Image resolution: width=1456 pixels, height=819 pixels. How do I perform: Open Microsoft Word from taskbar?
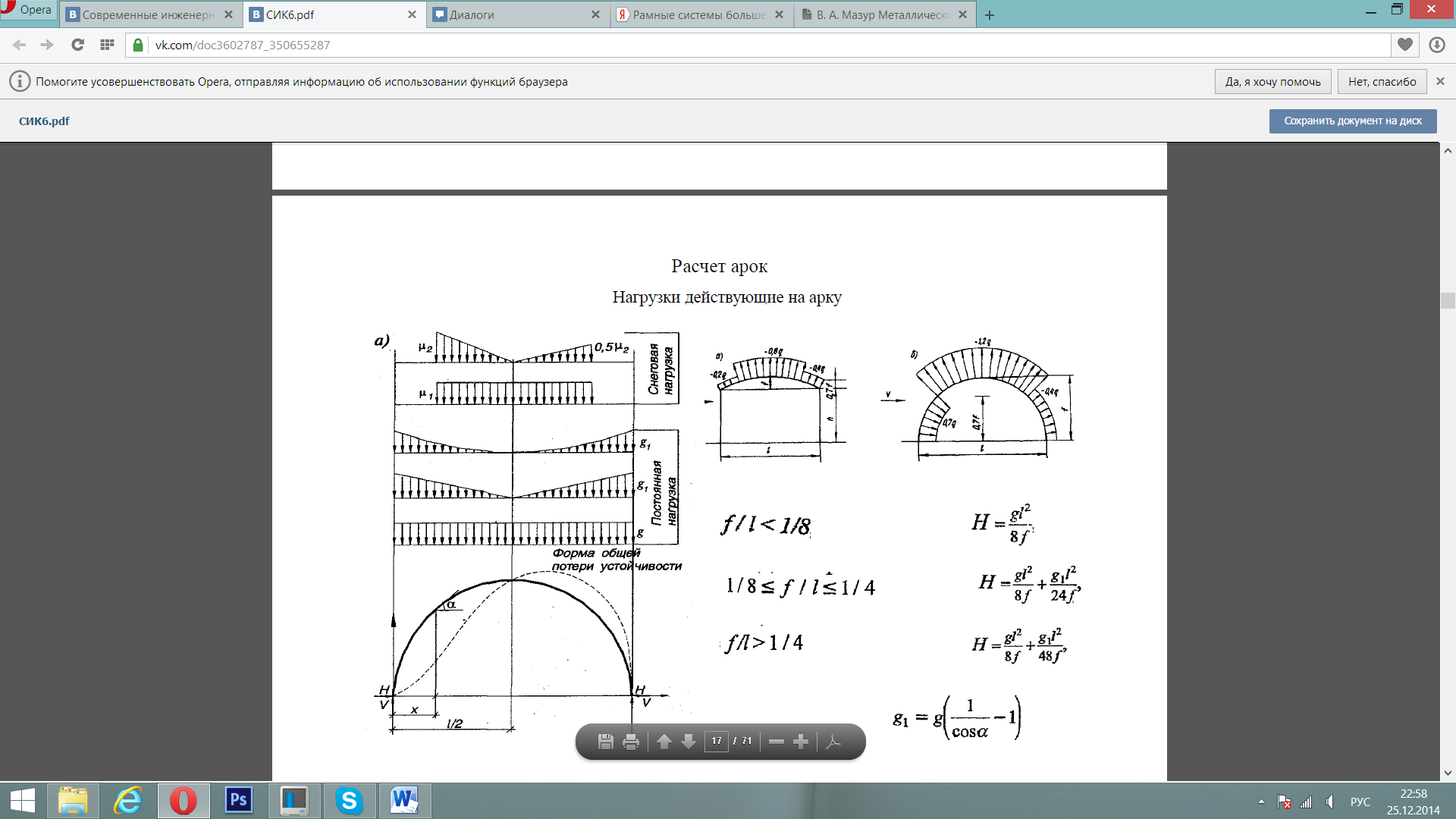pos(403,801)
